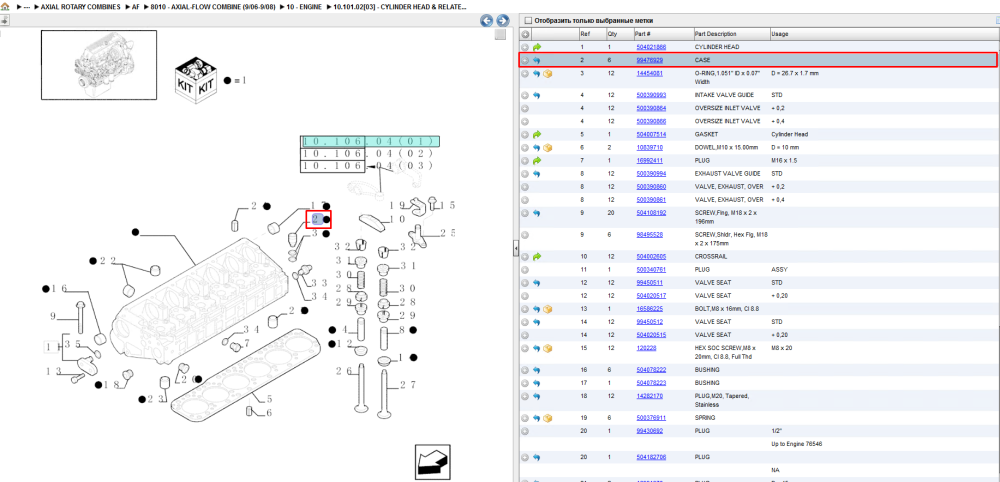Open part number 504007514 link

point(651,135)
